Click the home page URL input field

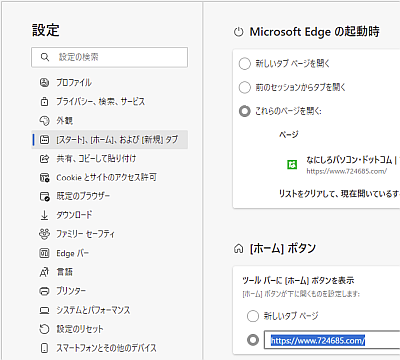click(332, 340)
